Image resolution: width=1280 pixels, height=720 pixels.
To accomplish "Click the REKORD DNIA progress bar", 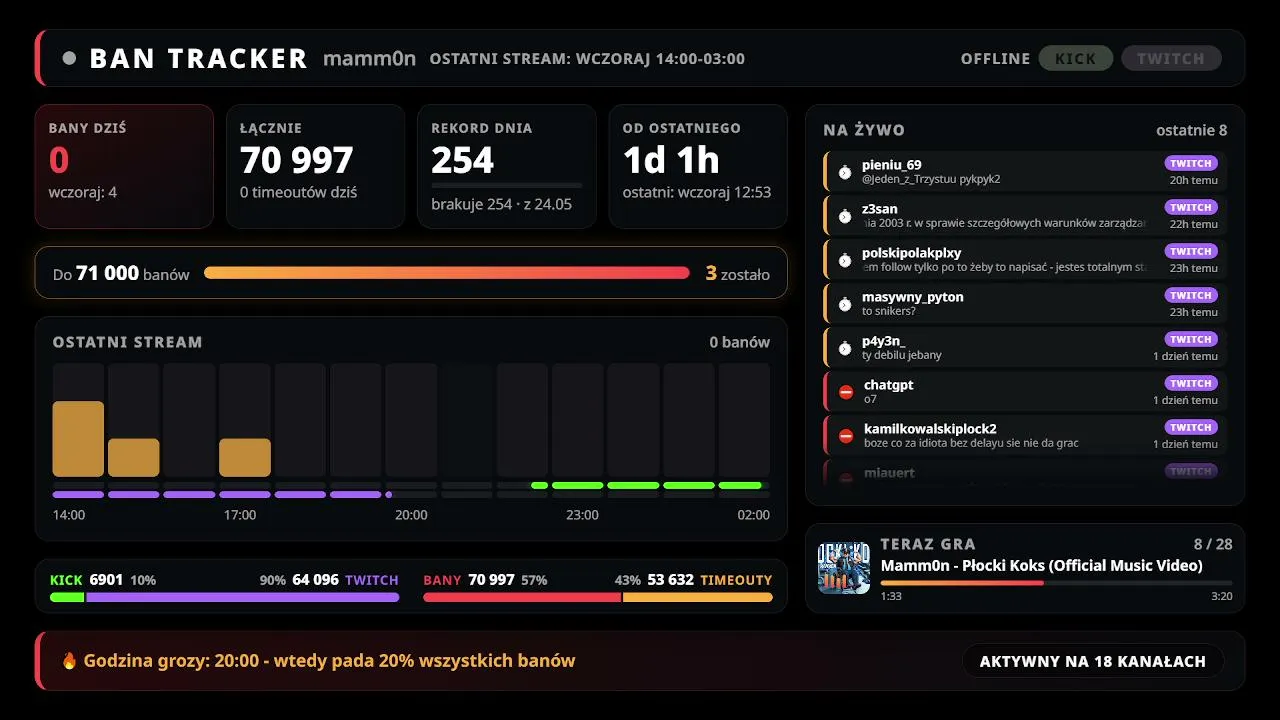I will 506,185.
